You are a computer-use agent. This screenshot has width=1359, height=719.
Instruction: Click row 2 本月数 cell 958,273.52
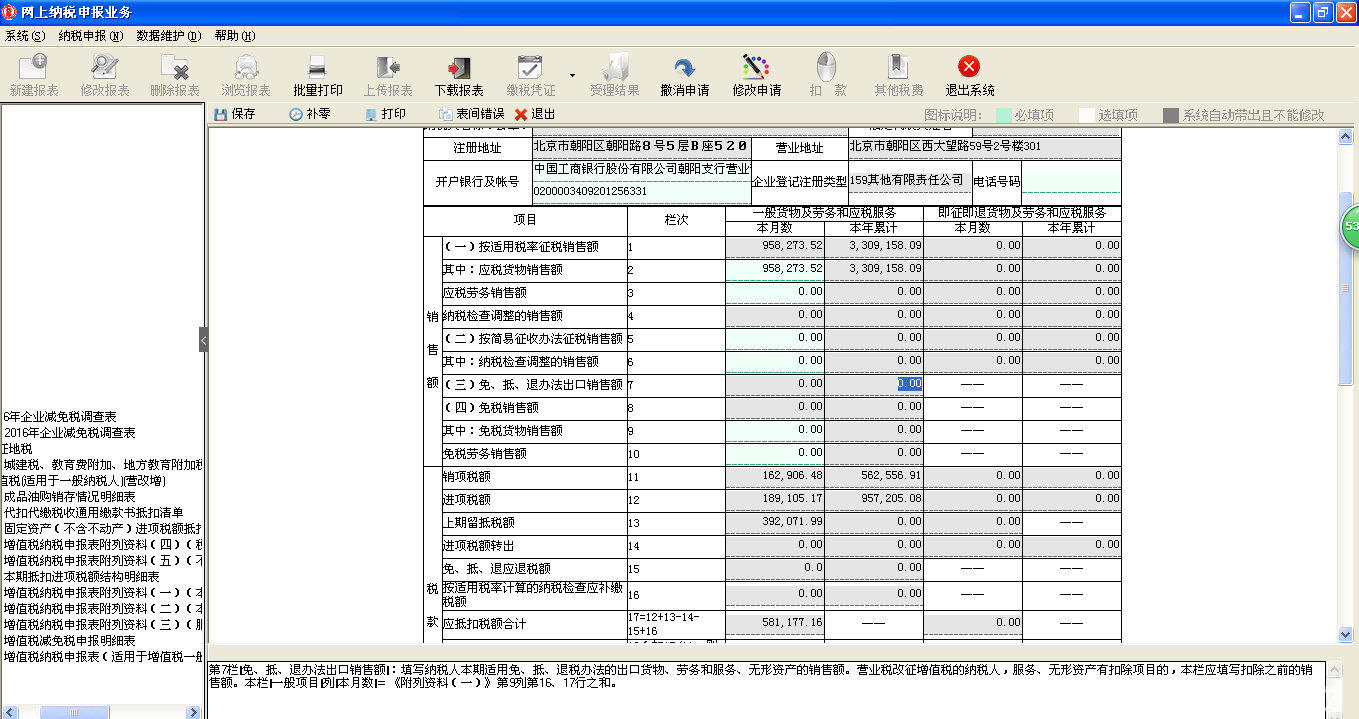(775, 269)
